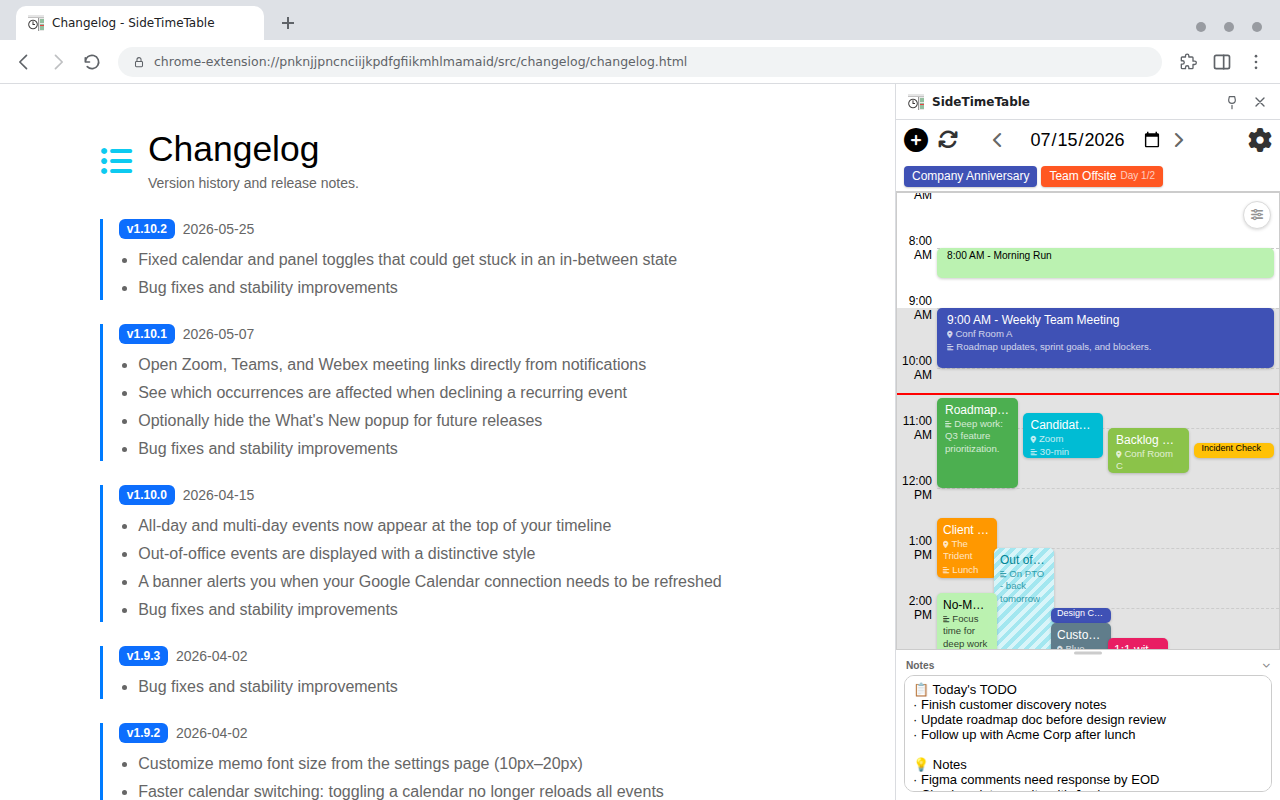1280x800 pixels.
Task: Open the orange Client lunch event
Action: (967, 548)
